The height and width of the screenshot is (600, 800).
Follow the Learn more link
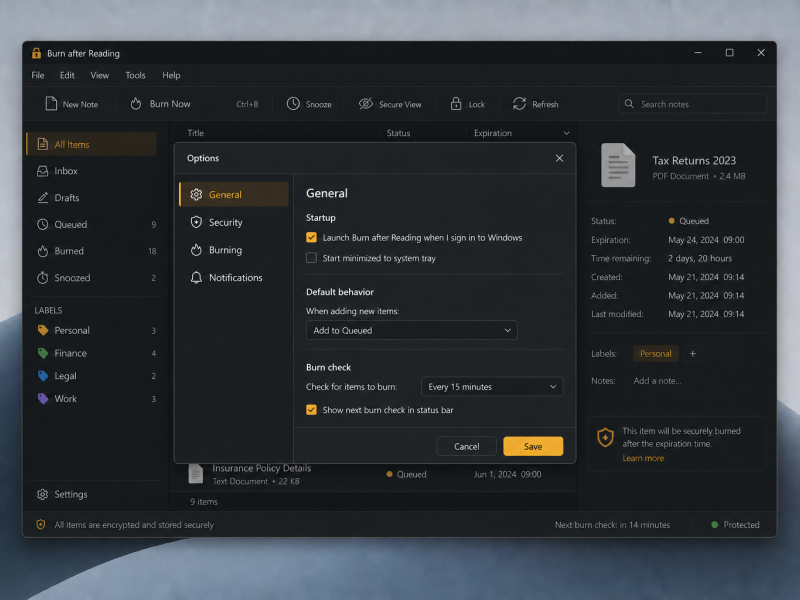point(643,458)
